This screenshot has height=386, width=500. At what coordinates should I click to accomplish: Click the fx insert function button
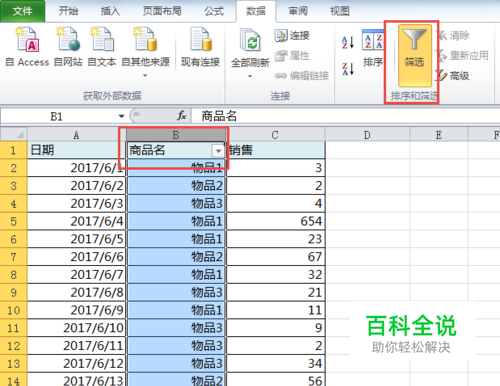(x=182, y=116)
